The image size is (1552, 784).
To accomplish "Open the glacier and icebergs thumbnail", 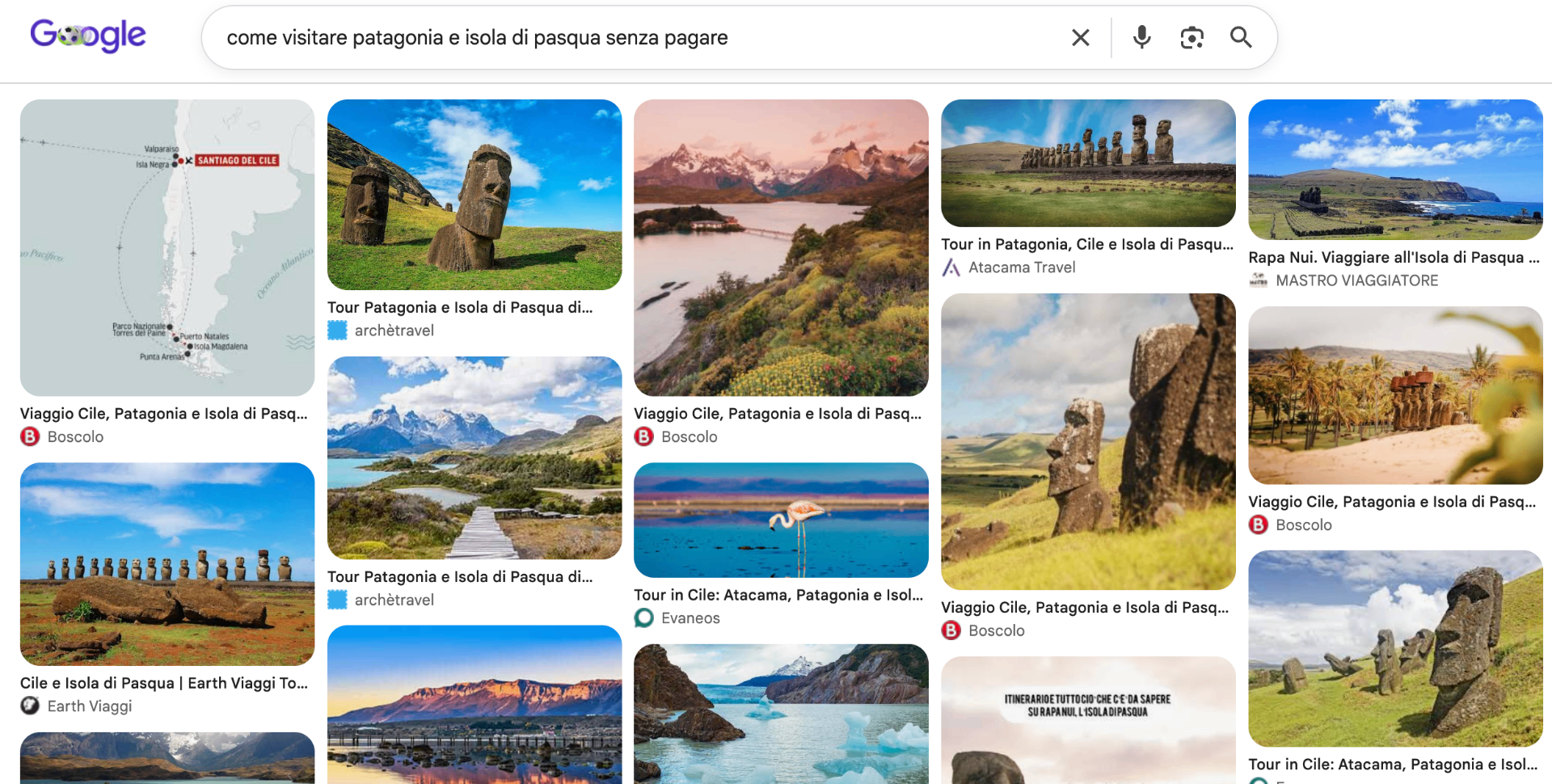I will click(781, 714).
